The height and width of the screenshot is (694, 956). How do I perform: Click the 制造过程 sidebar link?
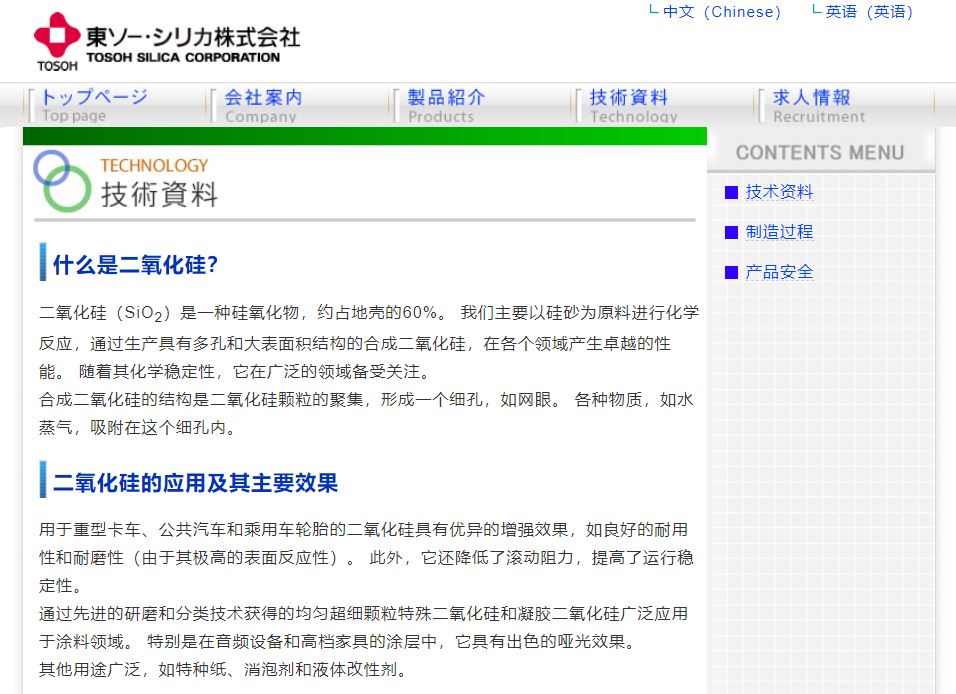(779, 232)
